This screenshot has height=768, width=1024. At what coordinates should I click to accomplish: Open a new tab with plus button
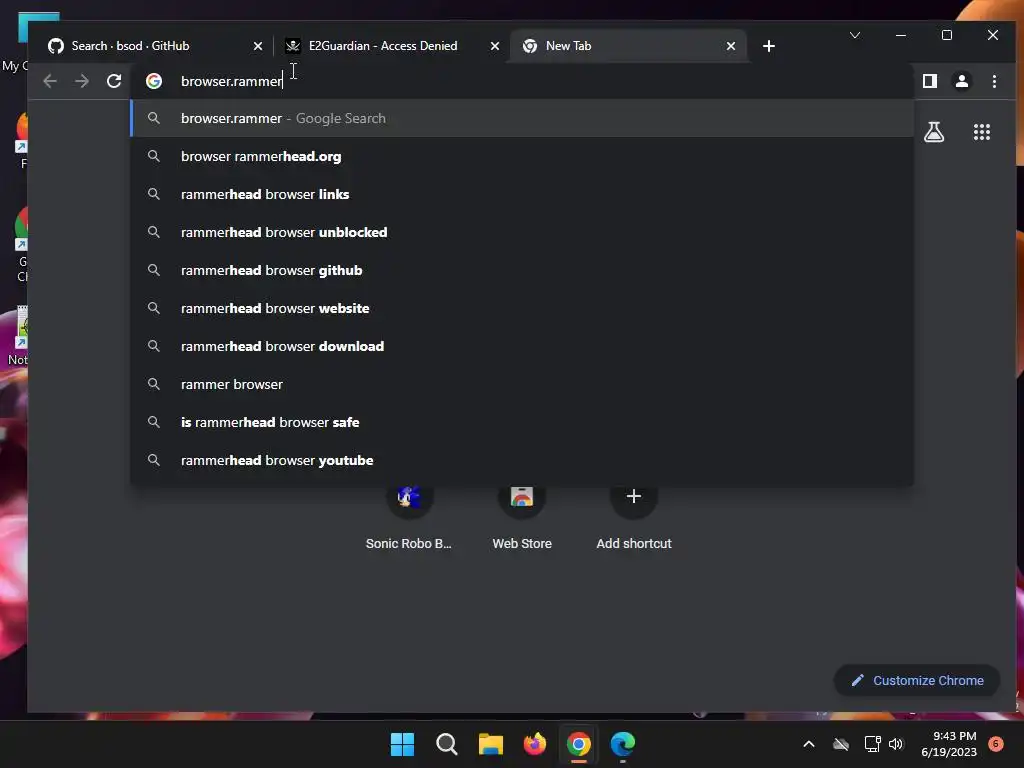769,46
